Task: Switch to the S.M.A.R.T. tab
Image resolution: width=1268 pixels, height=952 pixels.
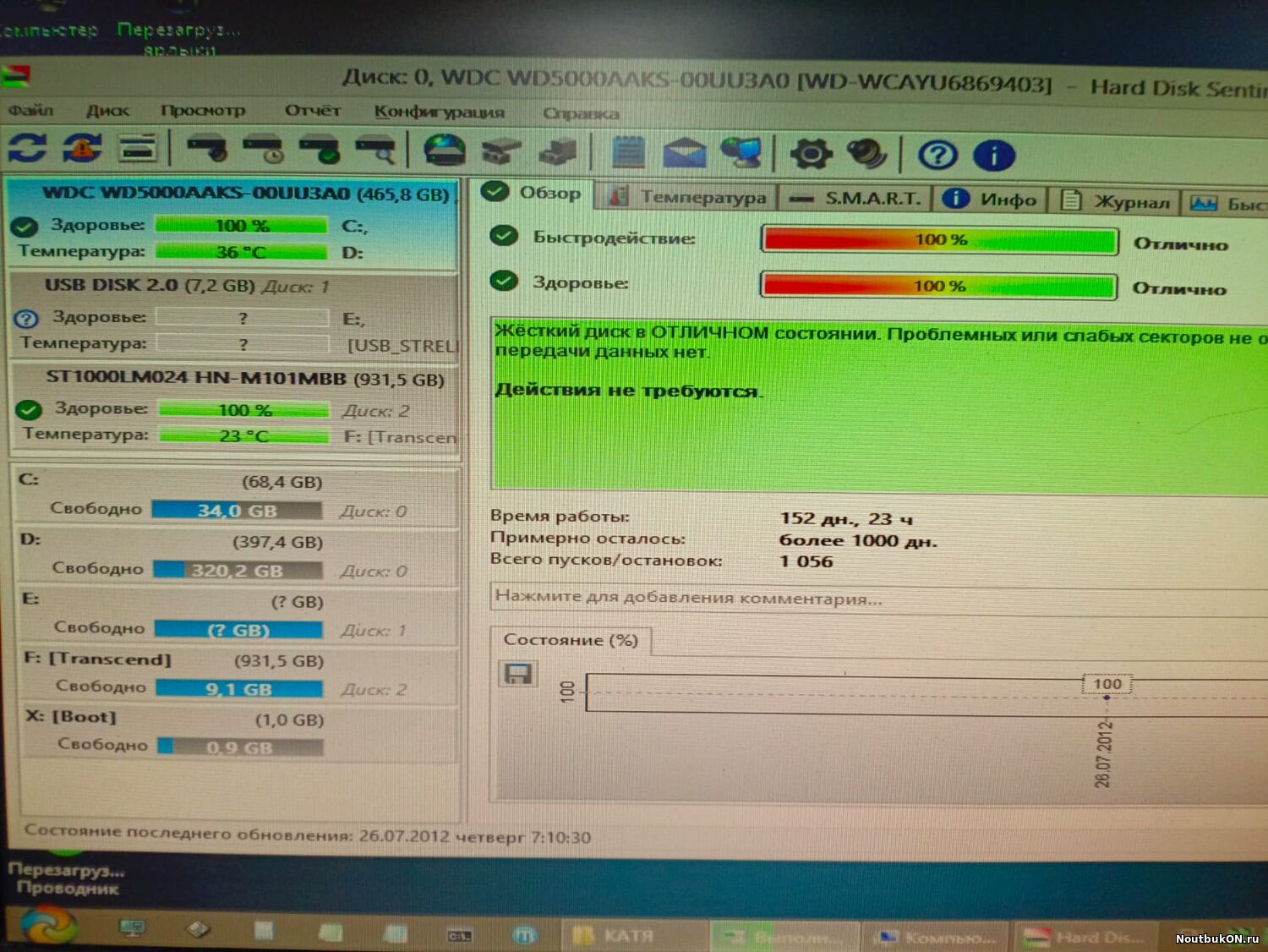Action: click(855, 199)
